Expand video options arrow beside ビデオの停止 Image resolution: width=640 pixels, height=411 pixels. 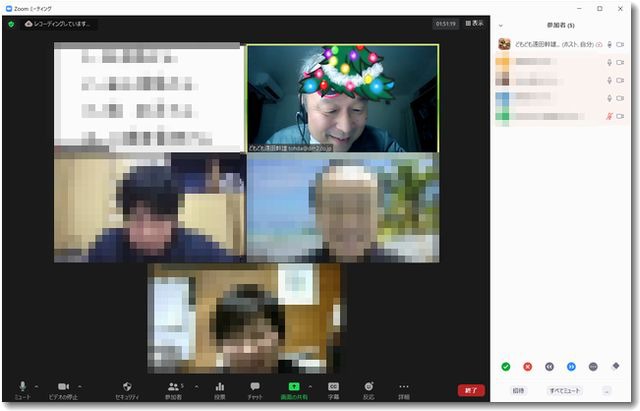coord(80,385)
